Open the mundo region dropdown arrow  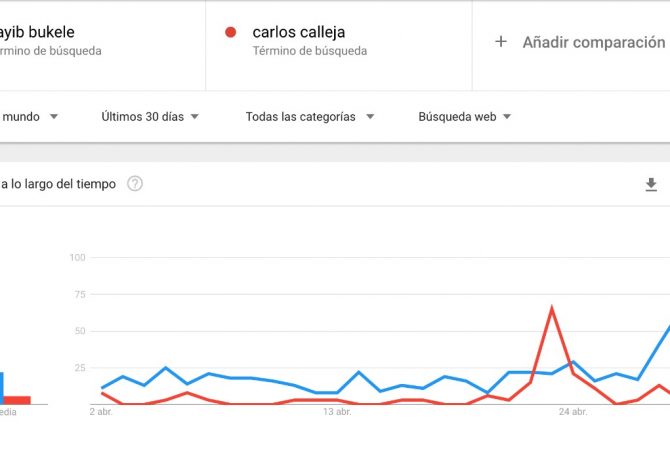click(54, 116)
